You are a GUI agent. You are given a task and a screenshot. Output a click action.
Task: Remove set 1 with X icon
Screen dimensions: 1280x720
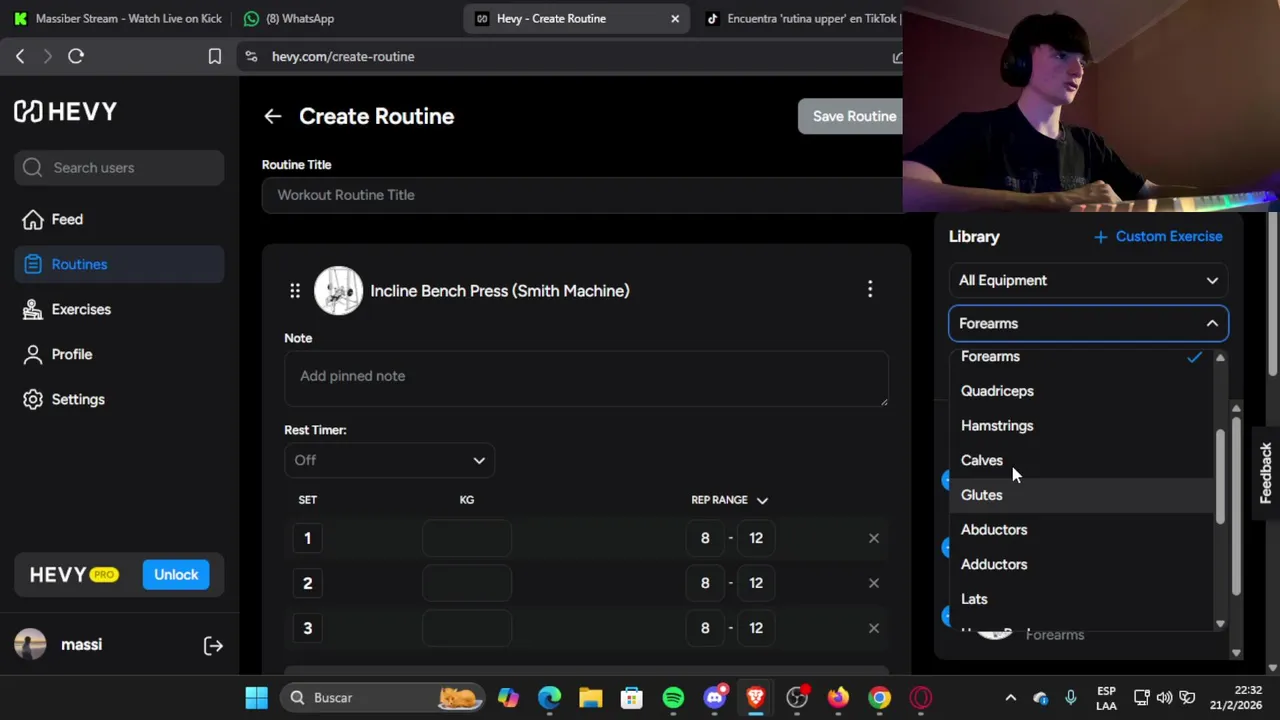click(x=874, y=538)
